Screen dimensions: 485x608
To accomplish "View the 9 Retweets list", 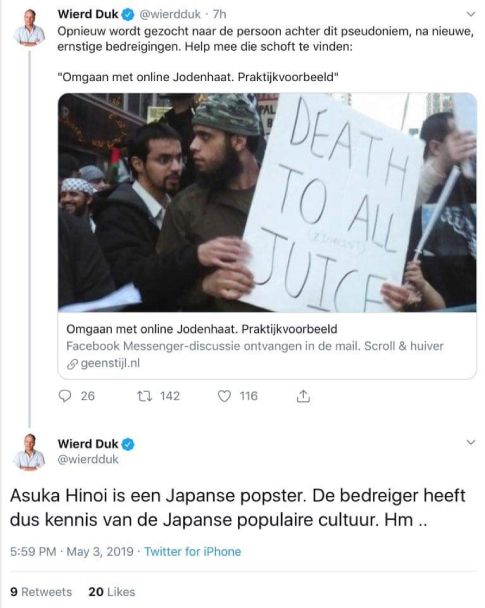I will (x=41, y=592).
